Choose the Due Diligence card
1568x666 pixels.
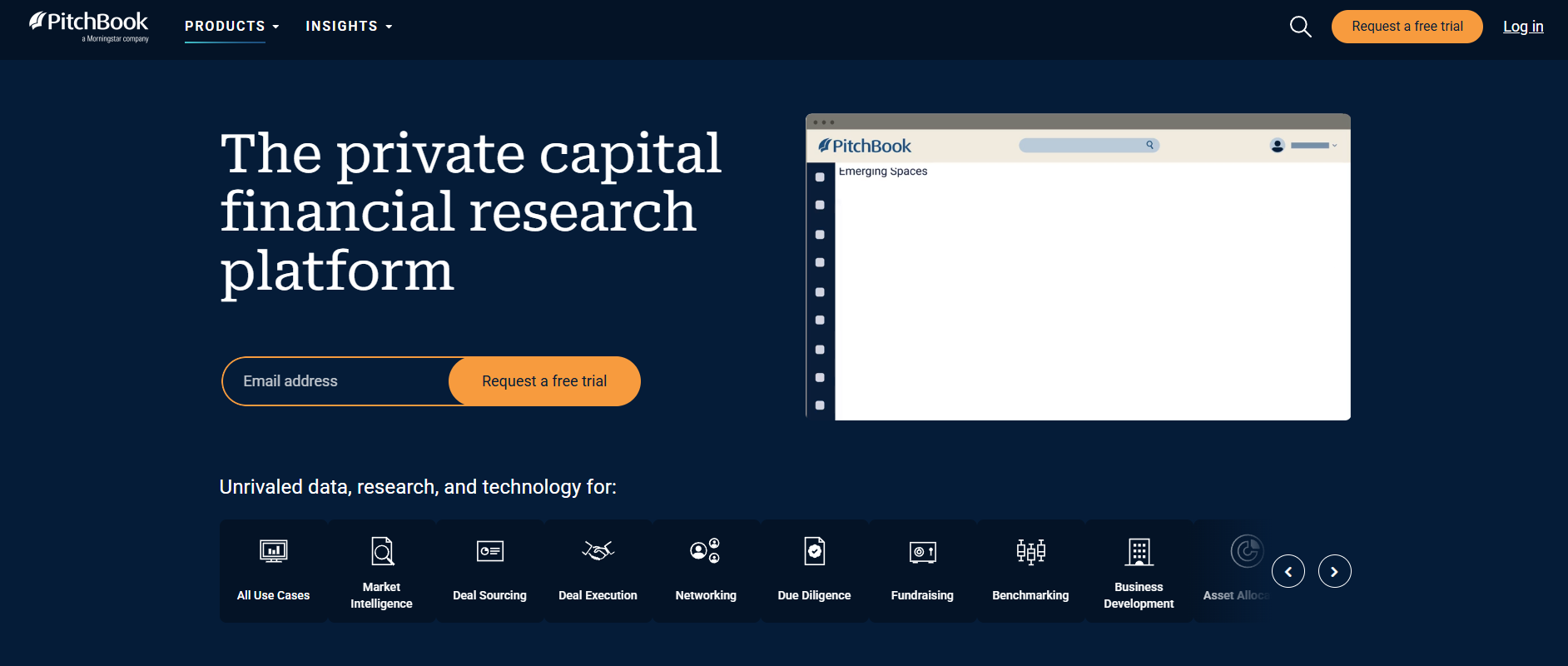(x=814, y=571)
